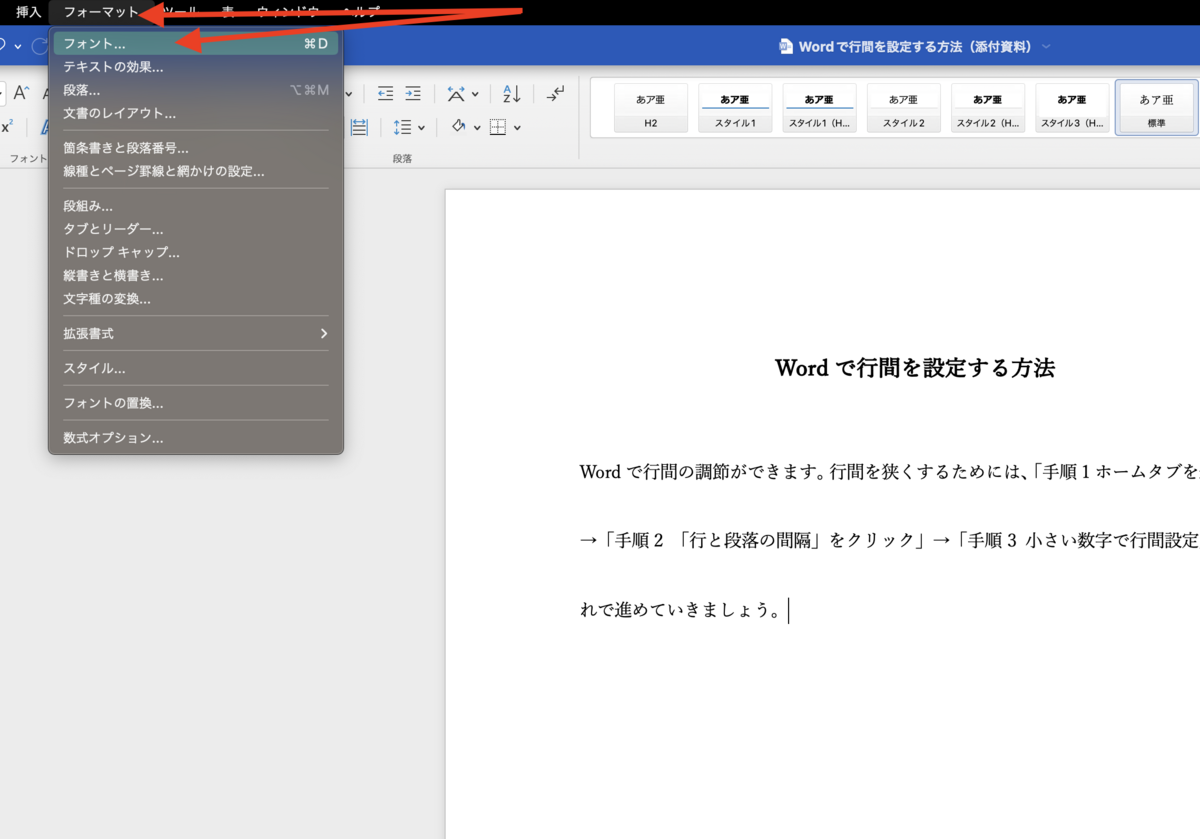
Task: Select the decrease indent icon
Action: (385, 93)
